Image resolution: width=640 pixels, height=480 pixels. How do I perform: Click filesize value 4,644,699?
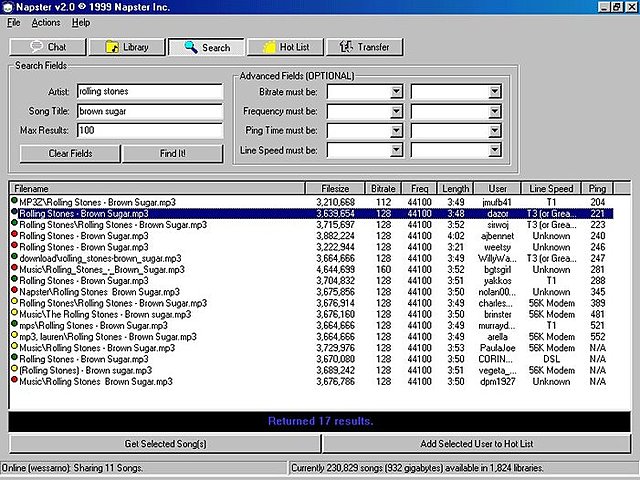(x=336, y=270)
